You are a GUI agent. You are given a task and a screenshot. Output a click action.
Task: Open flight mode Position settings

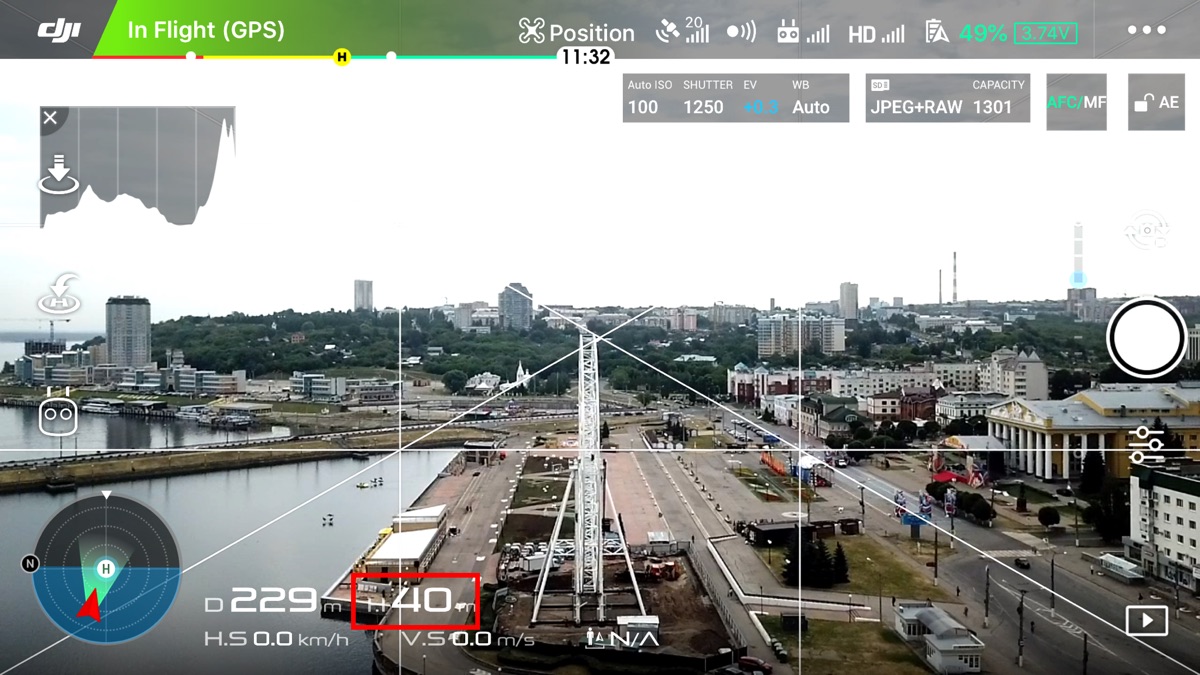point(577,33)
